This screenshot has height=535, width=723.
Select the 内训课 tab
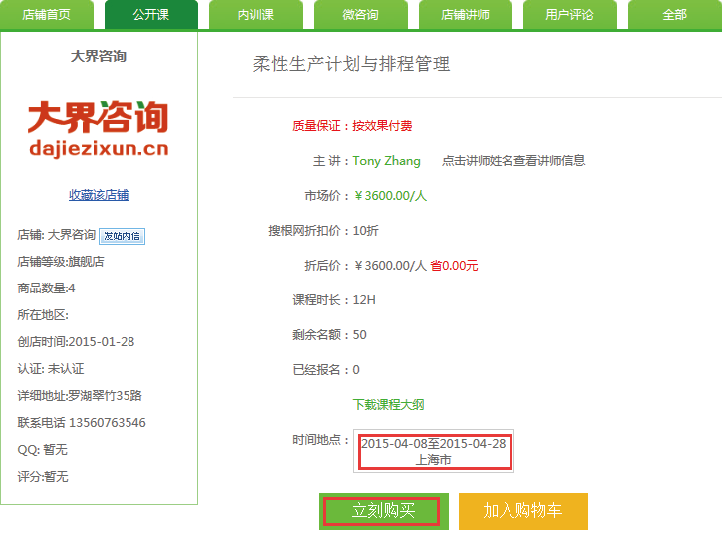tap(255, 15)
